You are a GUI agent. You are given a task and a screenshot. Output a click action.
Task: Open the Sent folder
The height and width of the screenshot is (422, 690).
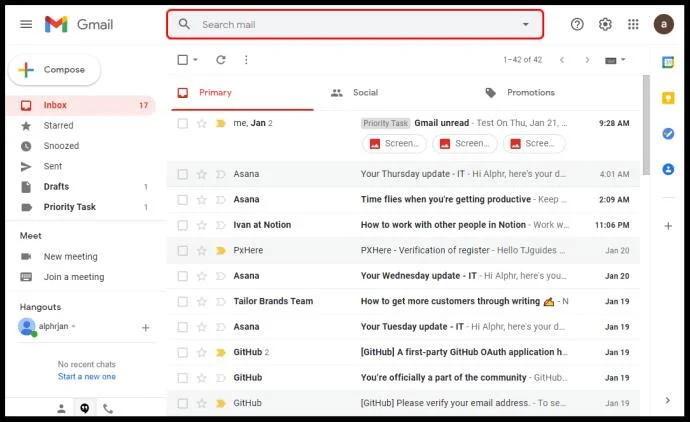tap(81, 166)
